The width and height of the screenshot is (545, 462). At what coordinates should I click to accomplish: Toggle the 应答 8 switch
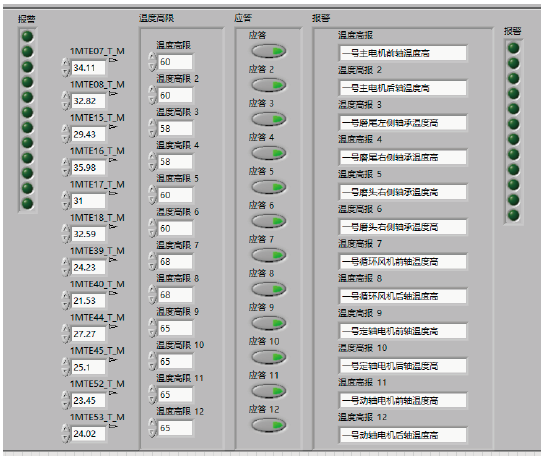pyautogui.click(x=269, y=289)
